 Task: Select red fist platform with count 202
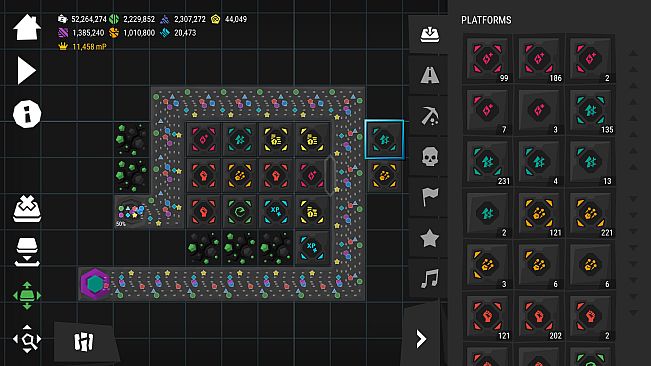coord(539,317)
